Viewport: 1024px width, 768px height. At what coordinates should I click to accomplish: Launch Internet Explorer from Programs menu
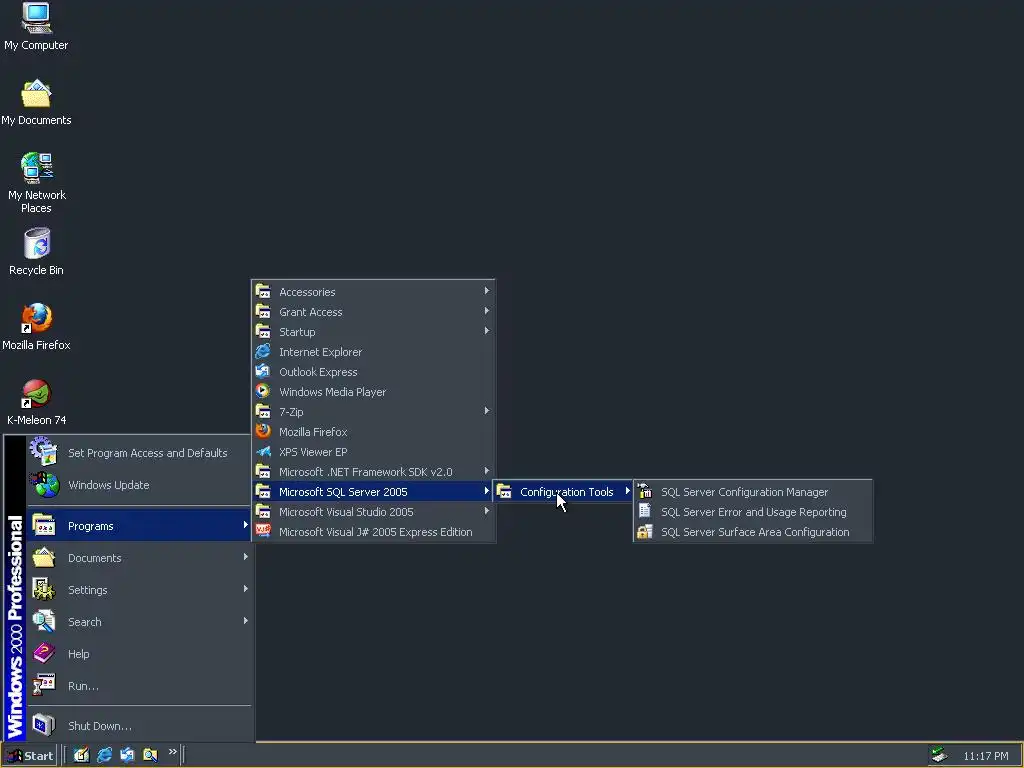[x=373, y=352]
